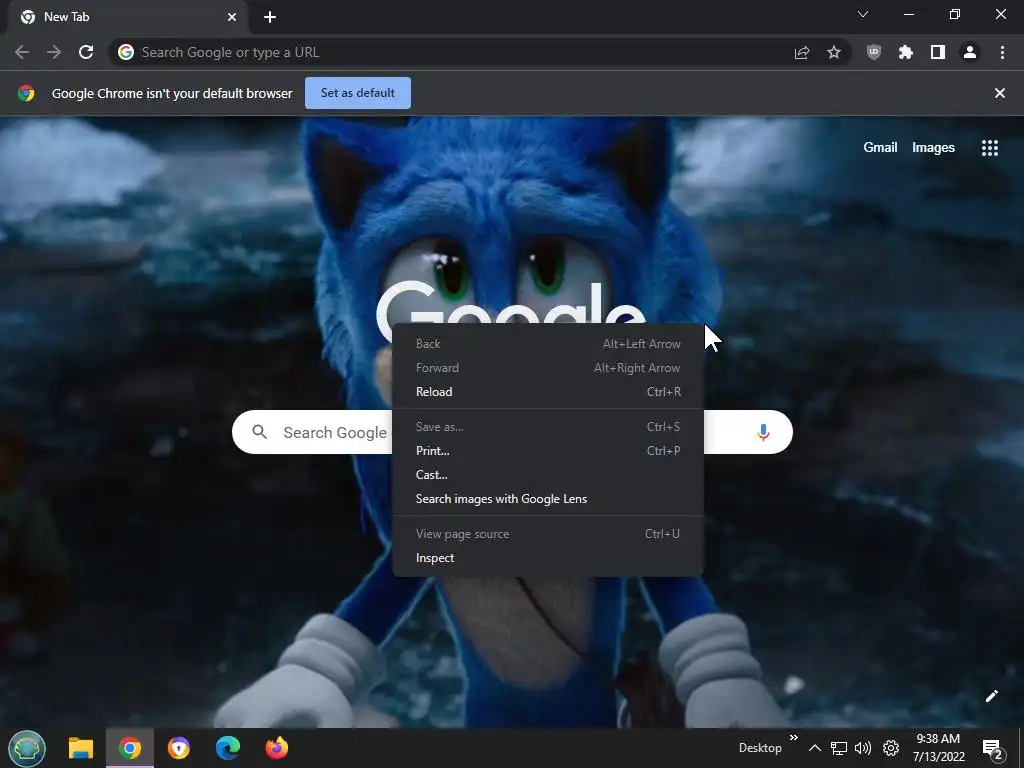
Task: Click the settings gear in system tray
Action: (x=891, y=748)
